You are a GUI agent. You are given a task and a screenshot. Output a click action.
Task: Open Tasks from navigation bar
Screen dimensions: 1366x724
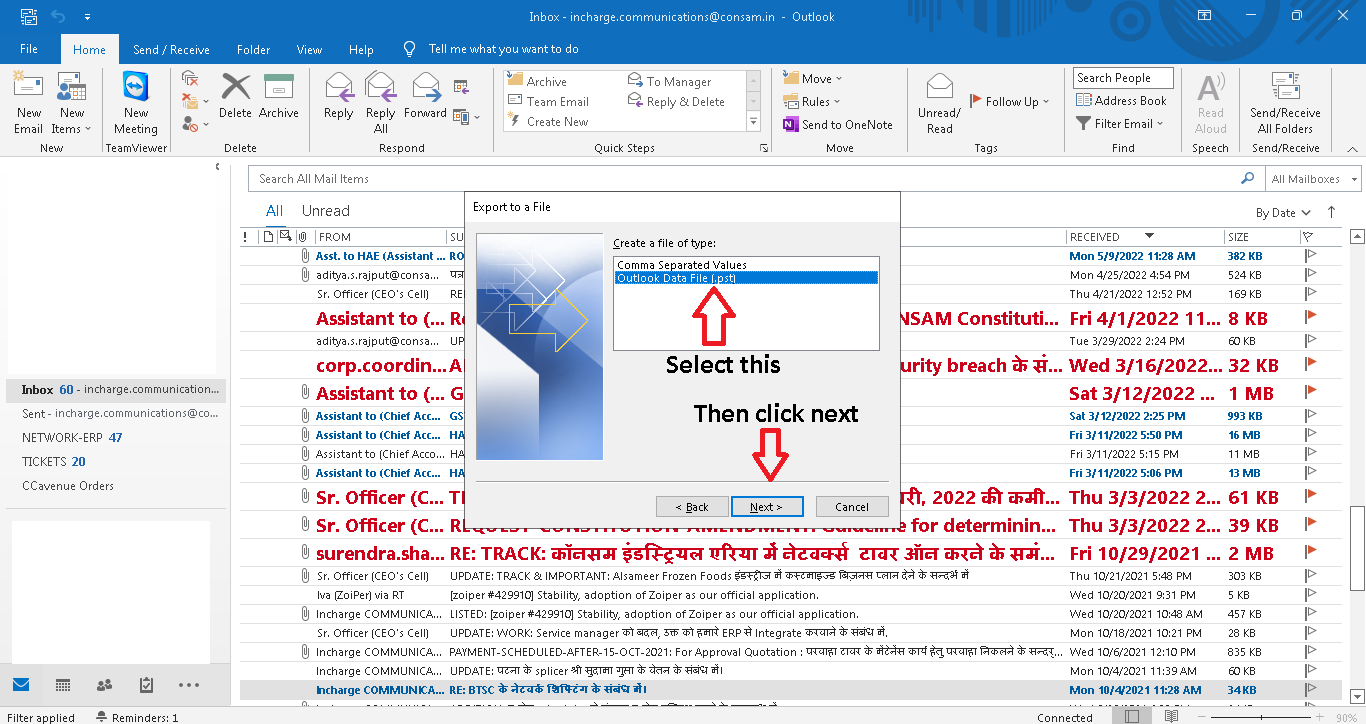click(x=147, y=685)
